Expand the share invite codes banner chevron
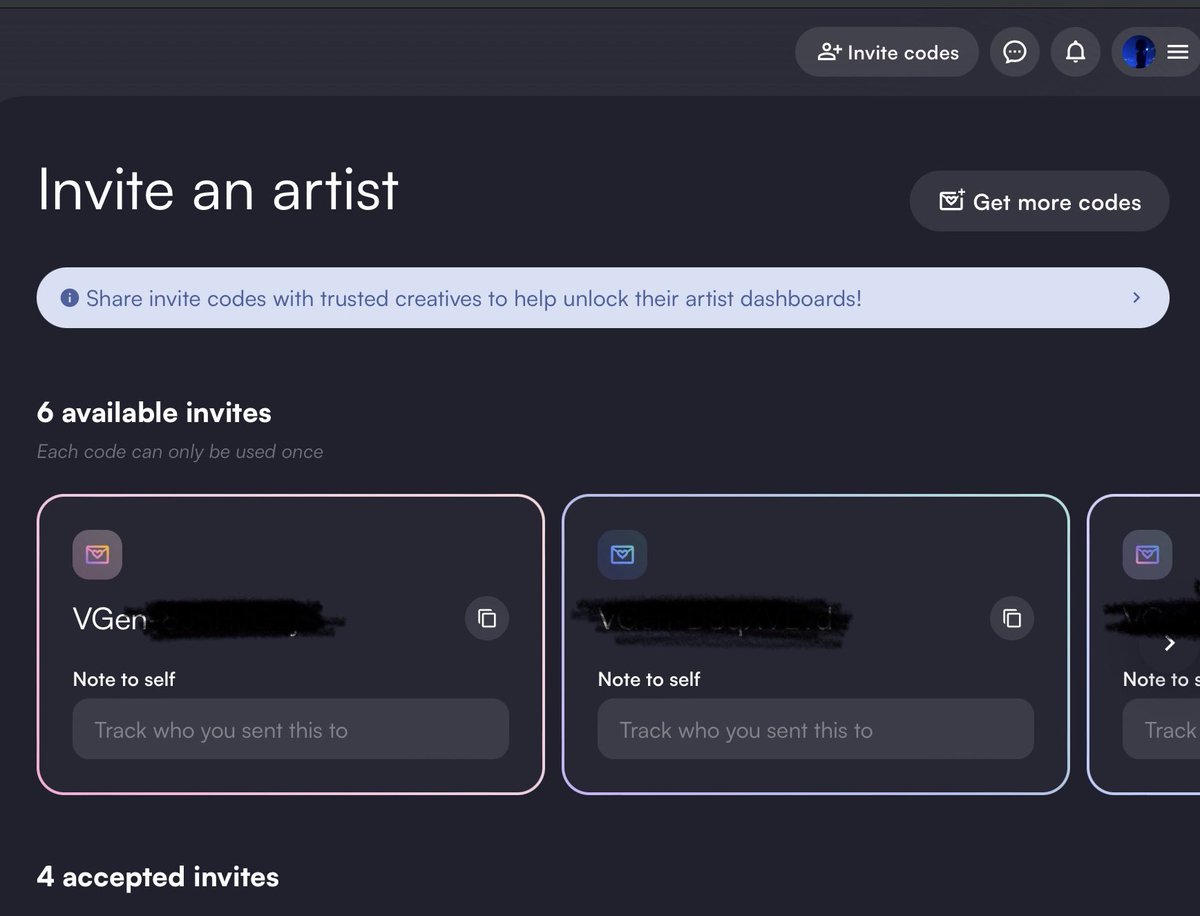The width and height of the screenshot is (1200, 916). [1136, 298]
